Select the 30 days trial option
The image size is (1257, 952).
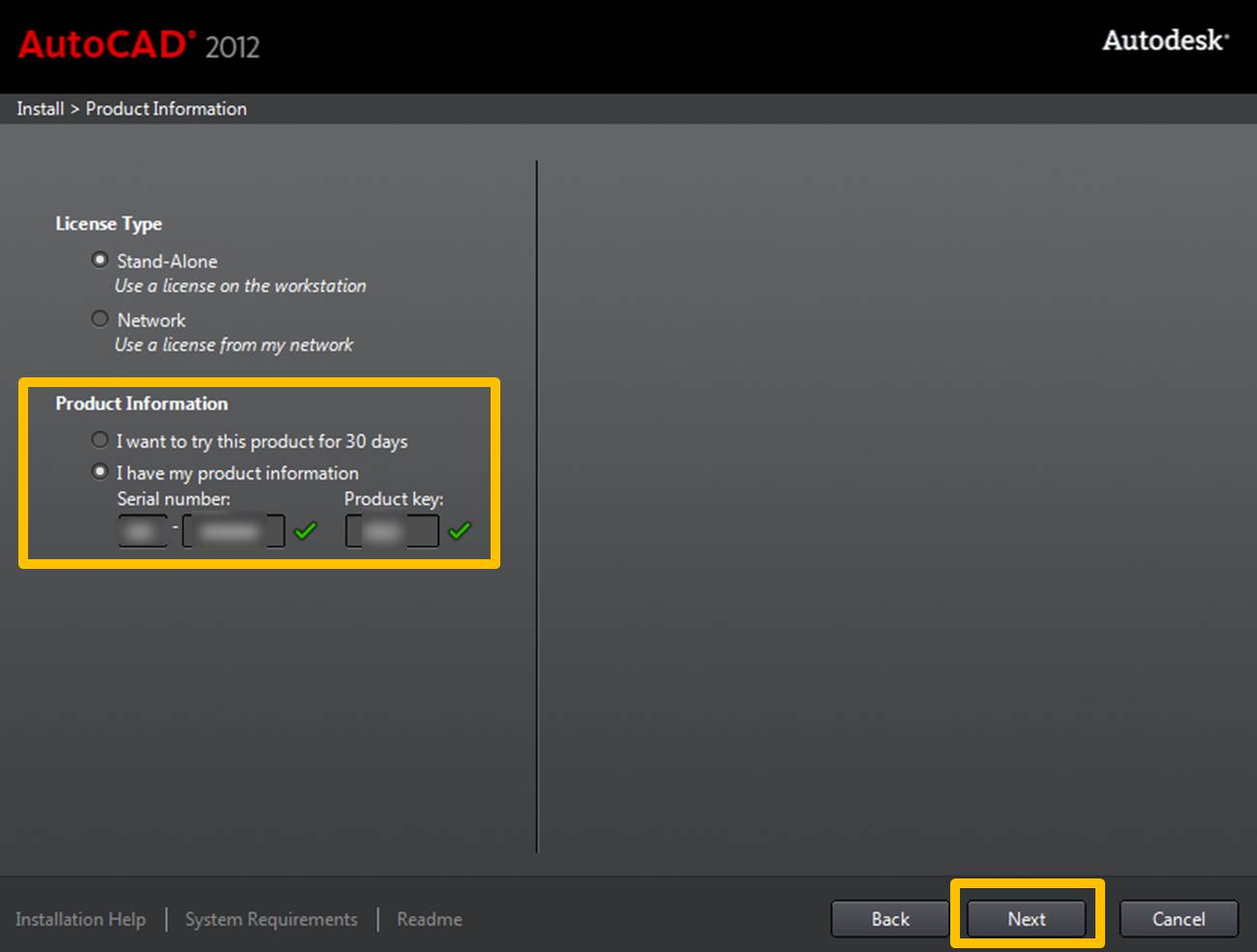[100, 440]
